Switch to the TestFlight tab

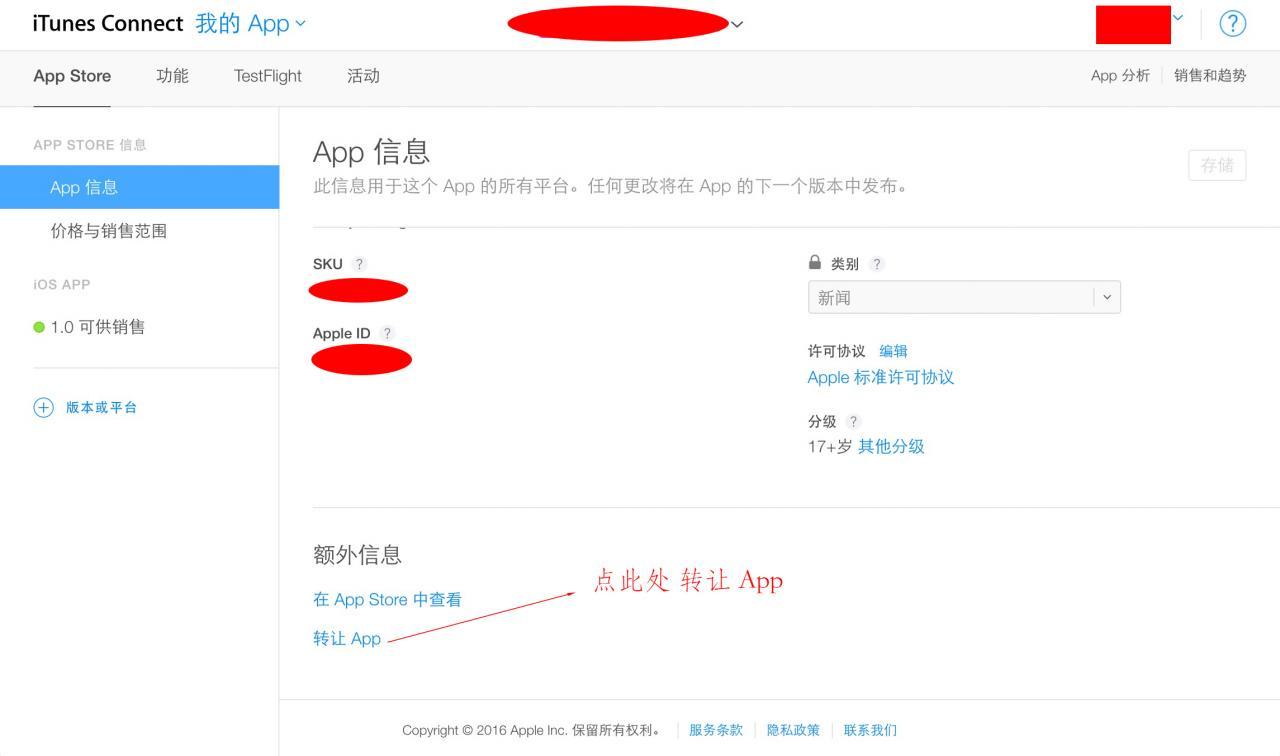click(x=268, y=76)
